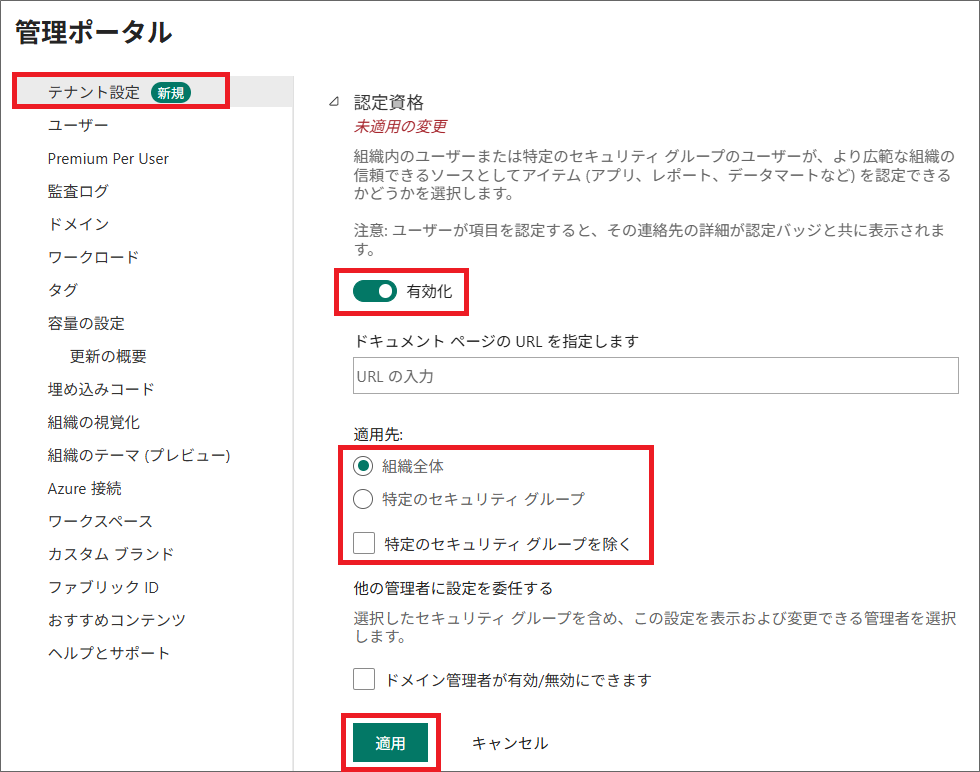This screenshot has height=772, width=980.
Task: Toggle the 有効化 switch off
Action: [x=375, y=292]
